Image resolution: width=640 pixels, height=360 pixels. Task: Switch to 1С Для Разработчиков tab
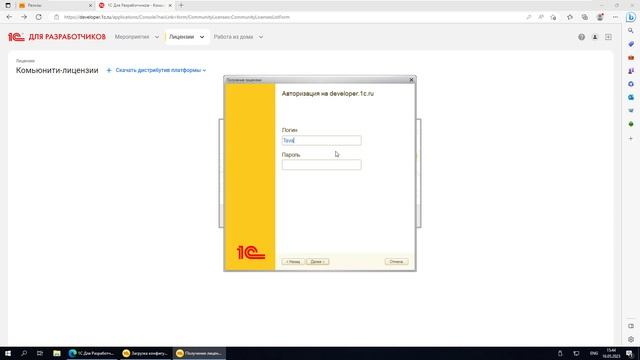pyautogui.click(x=135, y=5)
